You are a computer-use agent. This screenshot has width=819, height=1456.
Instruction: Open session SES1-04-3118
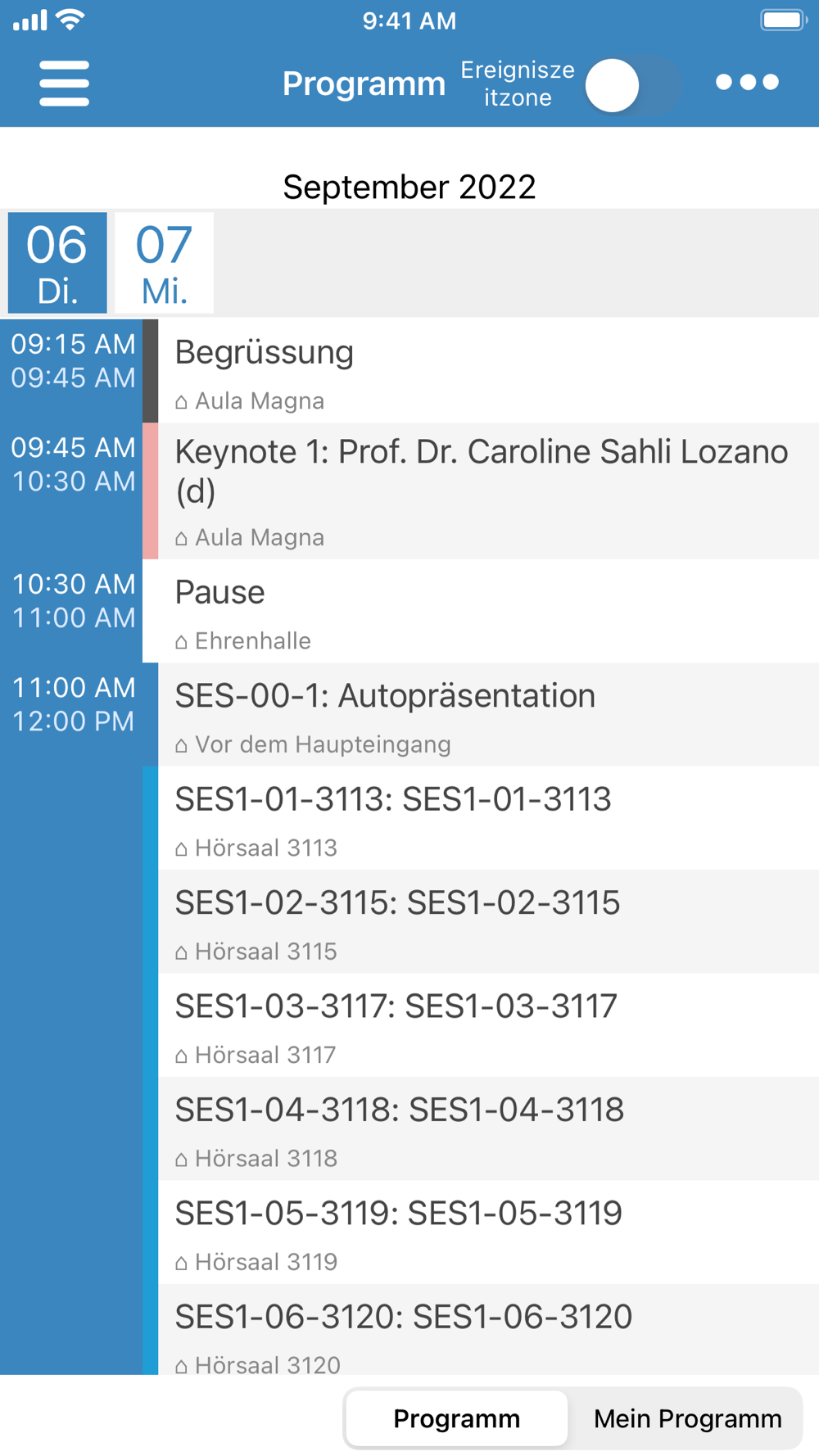click(487, 1128)
